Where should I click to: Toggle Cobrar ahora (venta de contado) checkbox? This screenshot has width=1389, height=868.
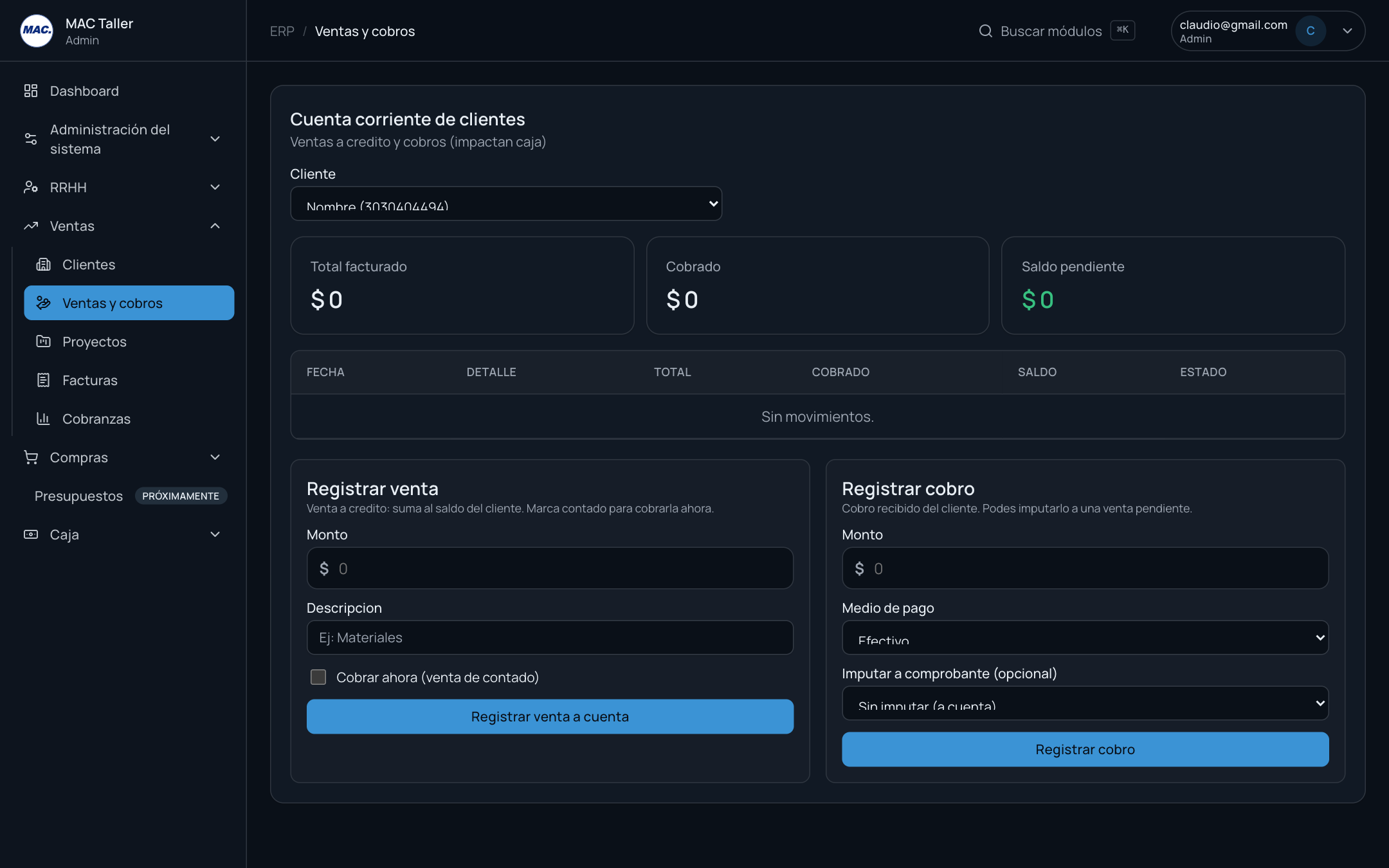point(318,677)
